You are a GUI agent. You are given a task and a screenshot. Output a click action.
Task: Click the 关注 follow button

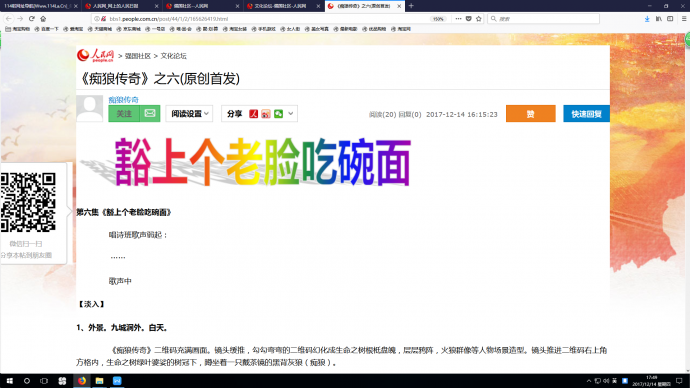(x=124, y=113)
